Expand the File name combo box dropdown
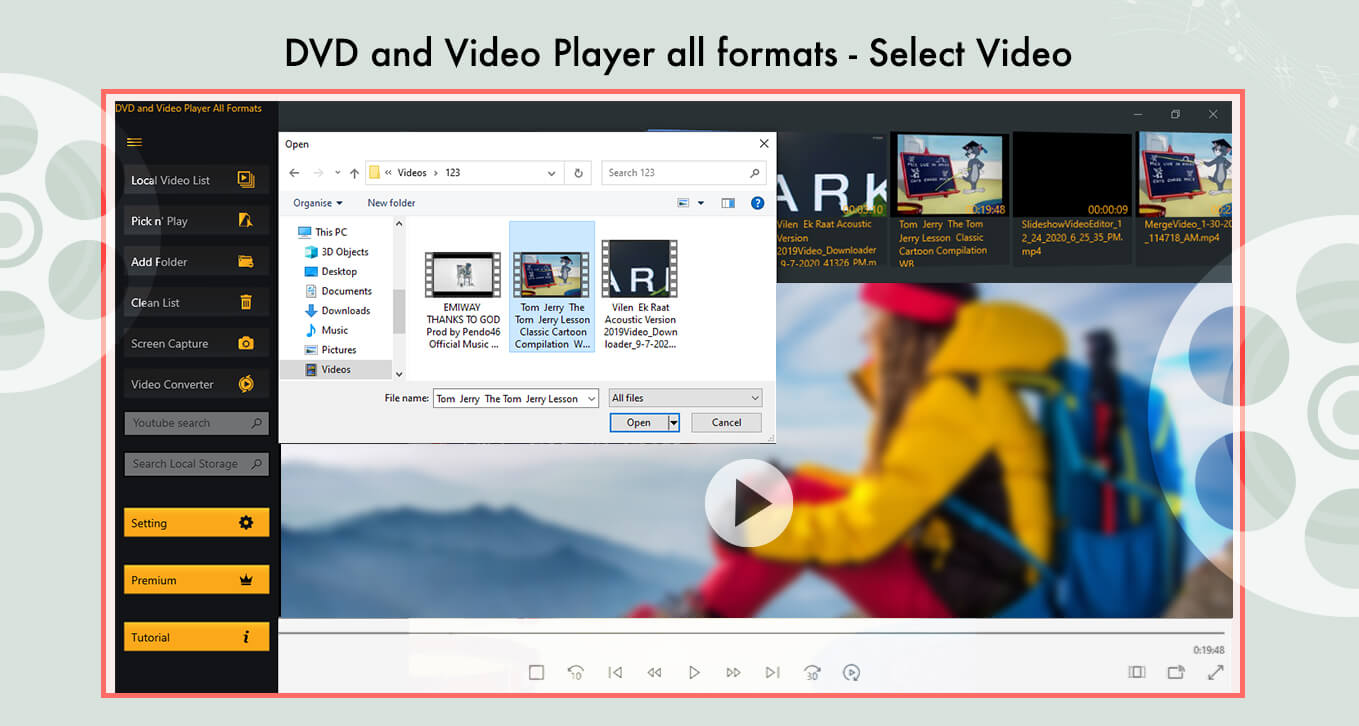This screenshot has height=726, width=1359. tap(590, 398)
